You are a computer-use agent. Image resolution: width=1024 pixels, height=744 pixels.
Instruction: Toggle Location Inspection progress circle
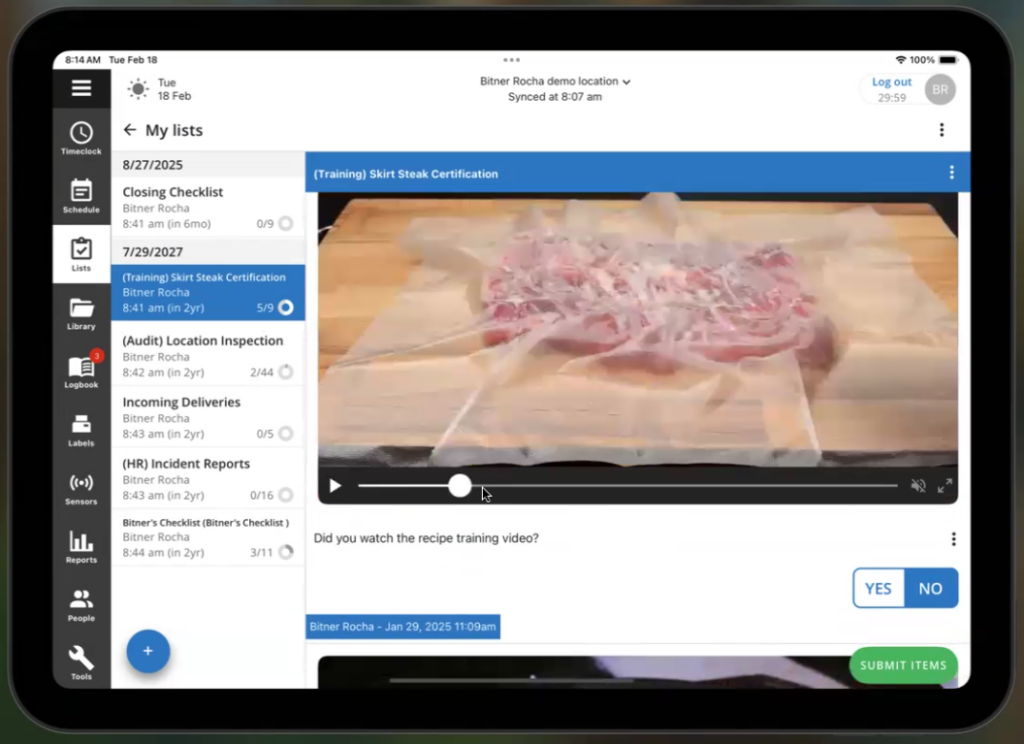(285, 372)
